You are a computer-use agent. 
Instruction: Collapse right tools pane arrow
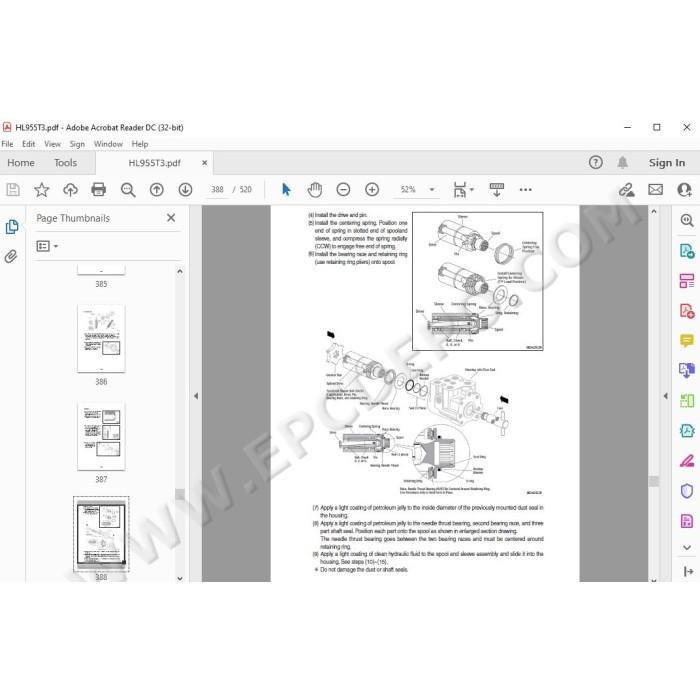[x=665, y=396]
